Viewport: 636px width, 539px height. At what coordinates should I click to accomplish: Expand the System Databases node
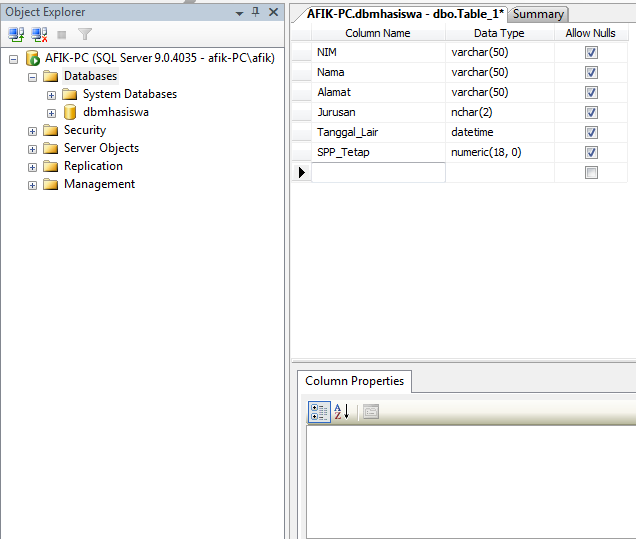tap(51, 95)
